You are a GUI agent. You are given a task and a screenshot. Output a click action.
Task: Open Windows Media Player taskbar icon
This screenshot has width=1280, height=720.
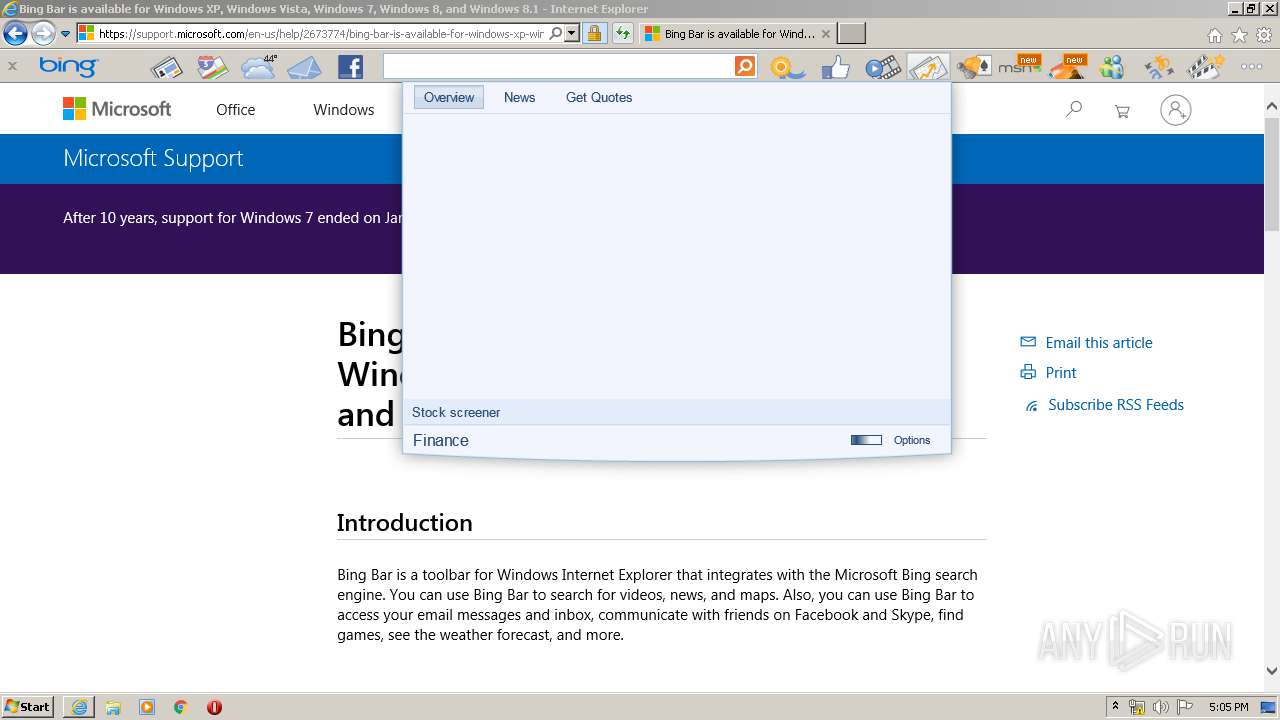pyautogui.click(x=147, y=707)
